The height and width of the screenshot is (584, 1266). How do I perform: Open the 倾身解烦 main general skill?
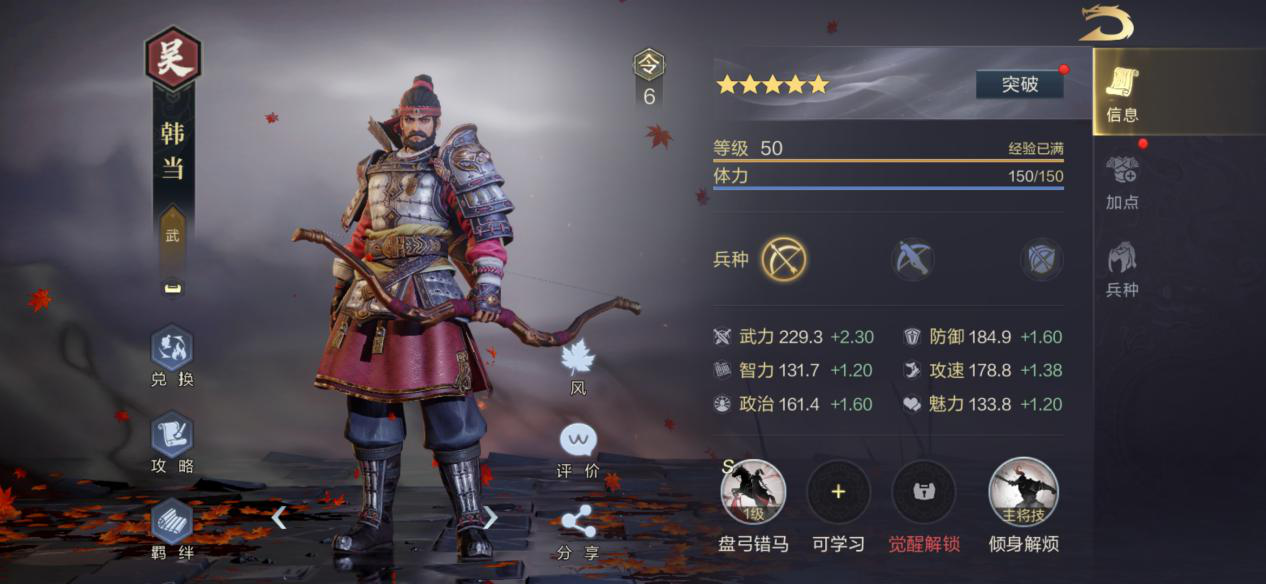[x=1023, y=492]
